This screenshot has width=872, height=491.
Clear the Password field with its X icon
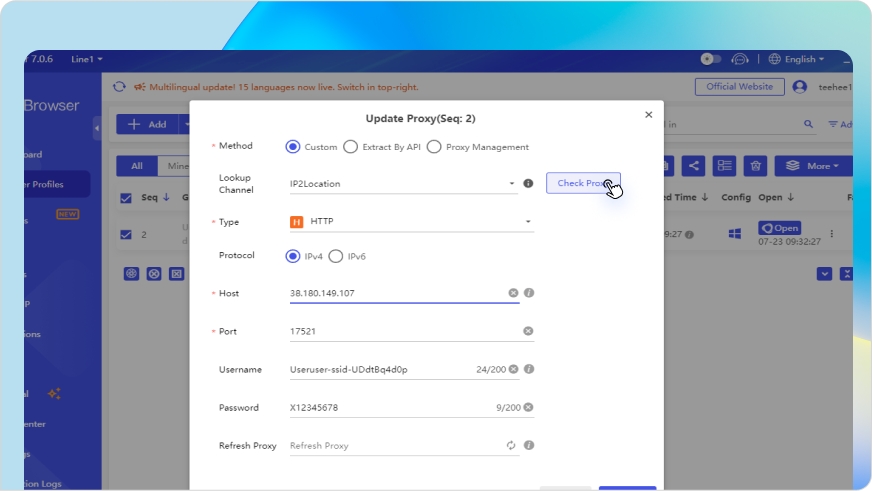[x=528, y=407]
